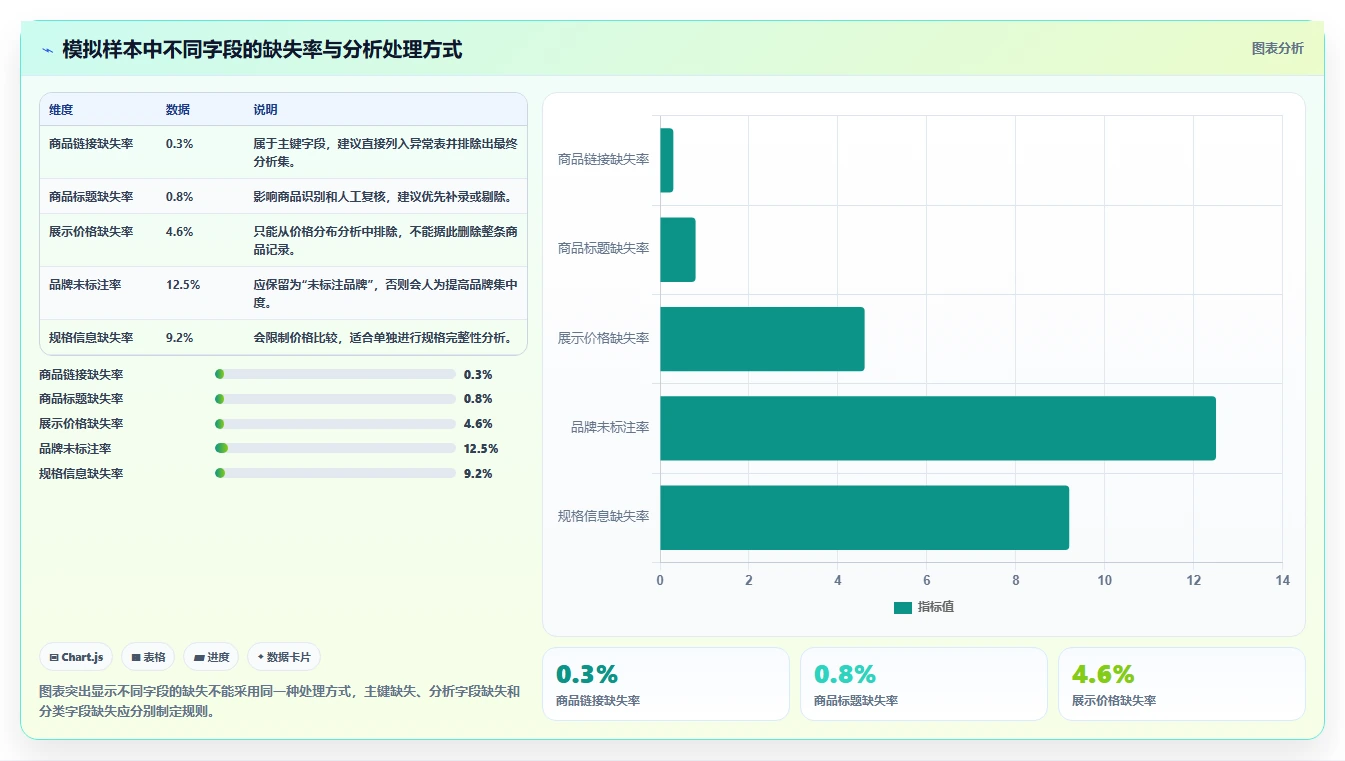Click the Chart.js tag chip

pos(76,657)
